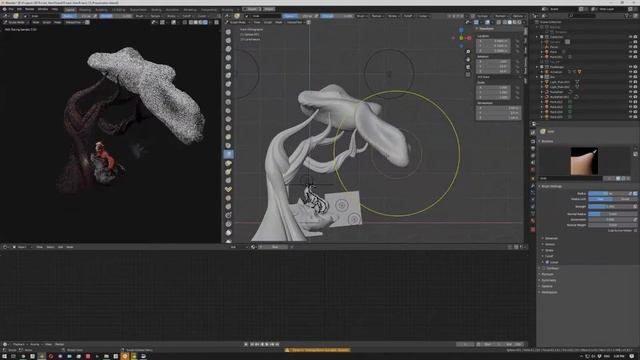Click the pan hand icon in sculpt viewport
The image size is (640, 360).
coord(468,59)
